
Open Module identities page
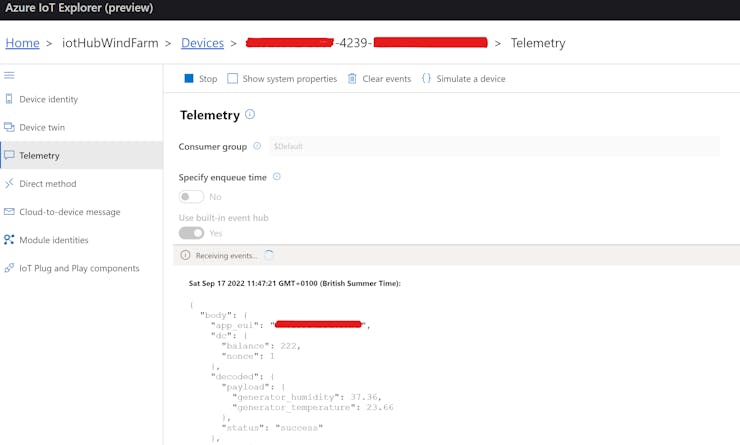tap(82, 240)
